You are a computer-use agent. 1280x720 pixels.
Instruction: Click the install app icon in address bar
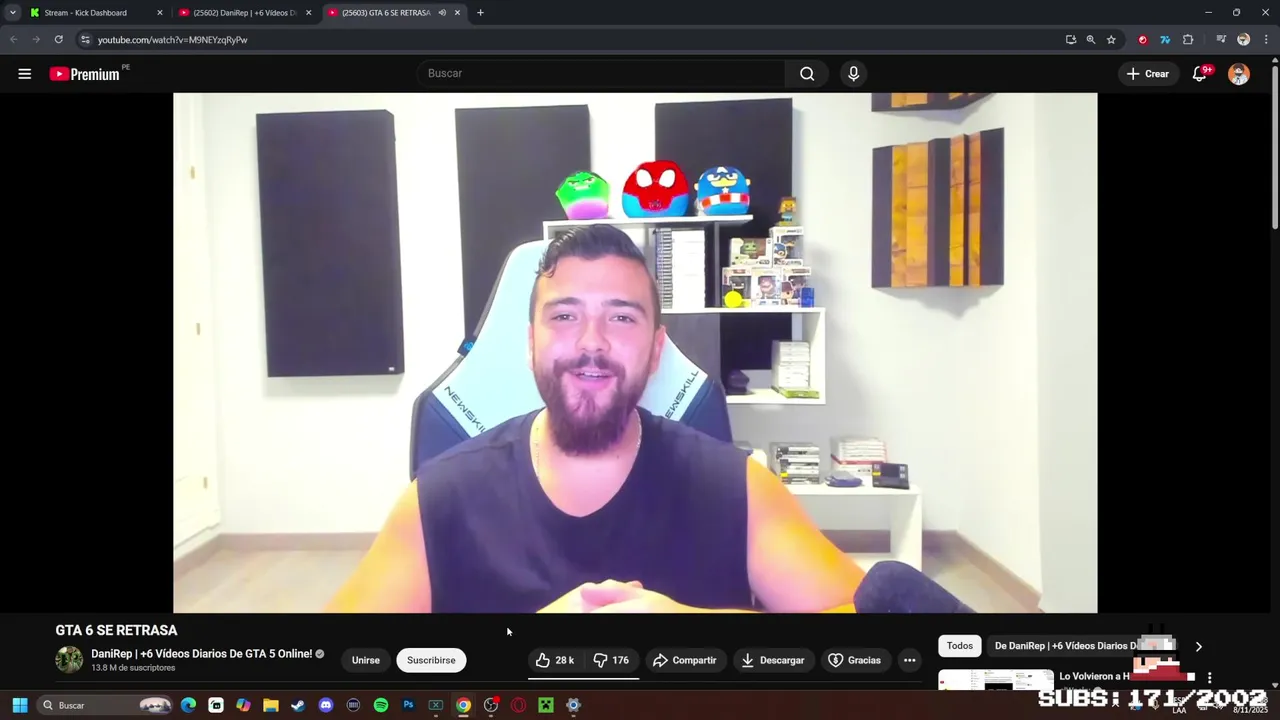1071,40
